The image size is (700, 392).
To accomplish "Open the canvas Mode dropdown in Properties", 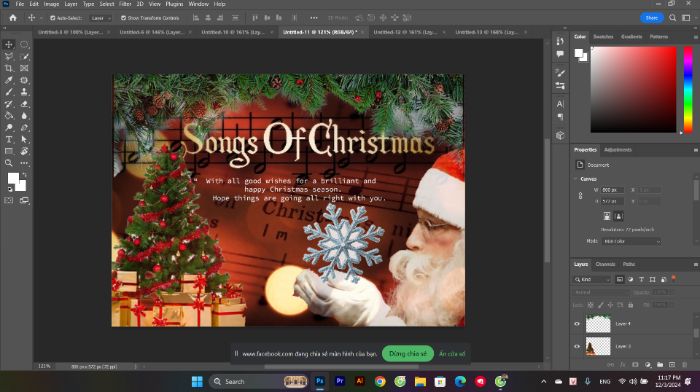I will click(x=631, y=241).
